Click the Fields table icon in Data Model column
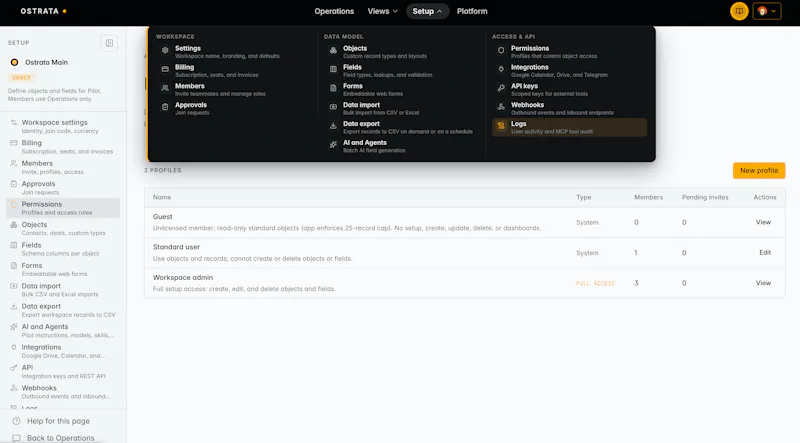 point(333,69)
